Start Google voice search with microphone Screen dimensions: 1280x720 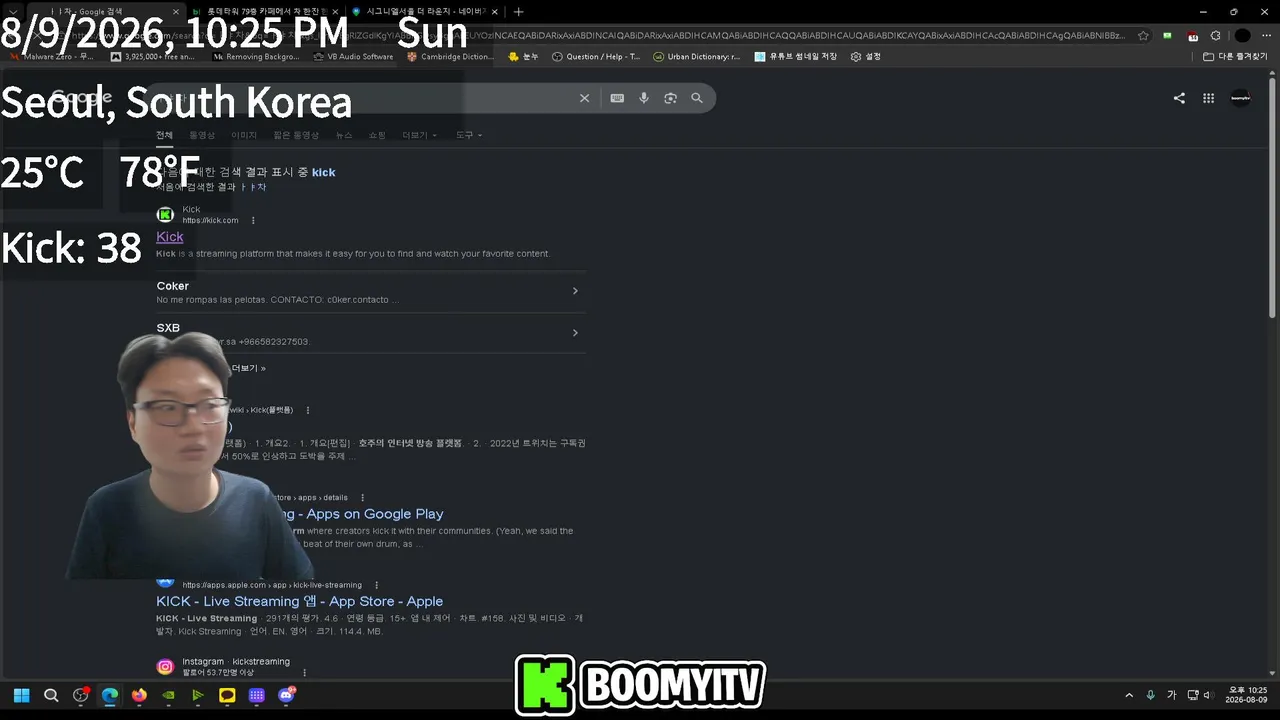pos(644,98)
